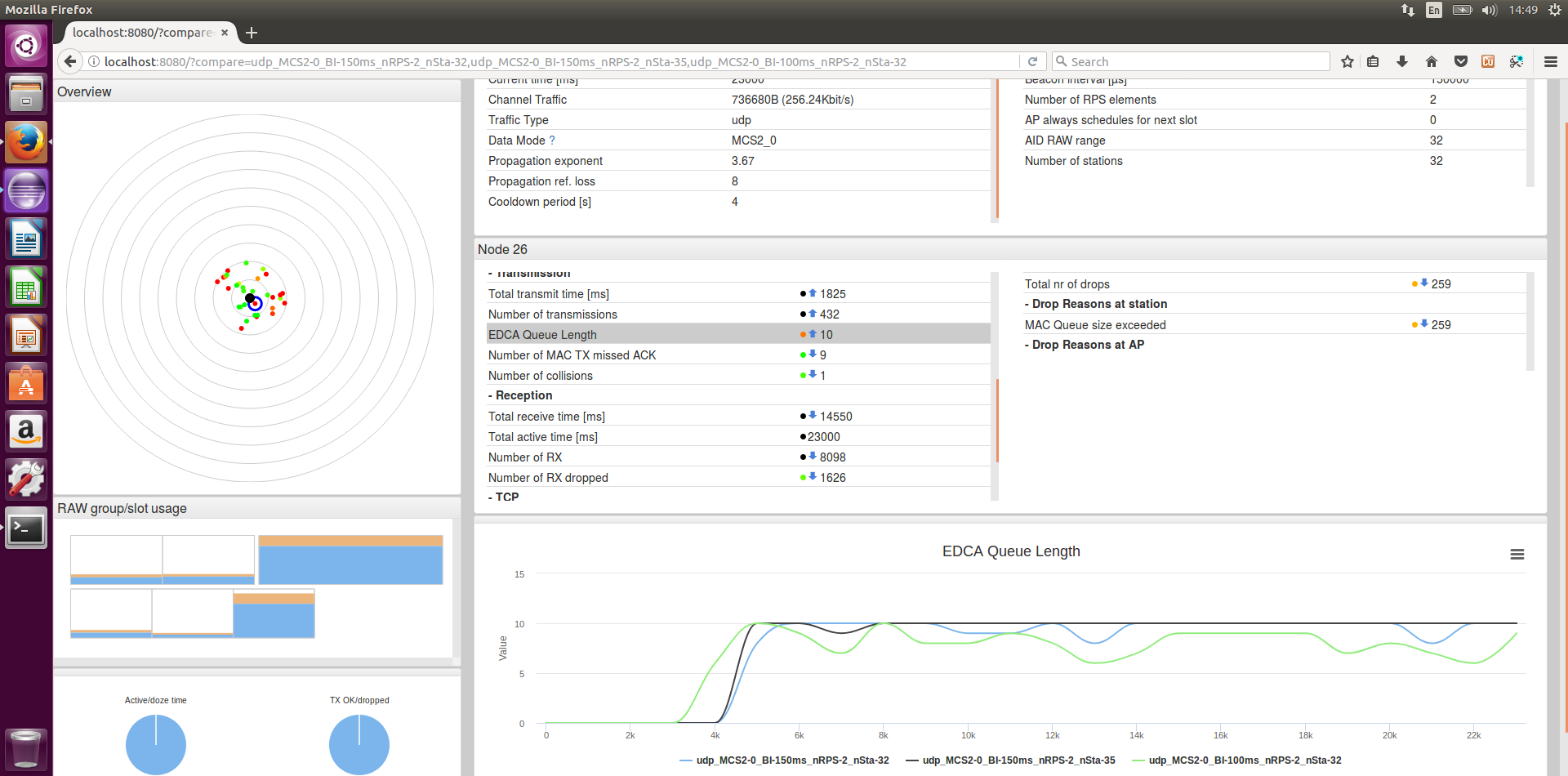Viewport: 1568px width, 776px height.
Task: Open the chart context menu for EDCA Queue Length
Action: [x=1517, y=555]
